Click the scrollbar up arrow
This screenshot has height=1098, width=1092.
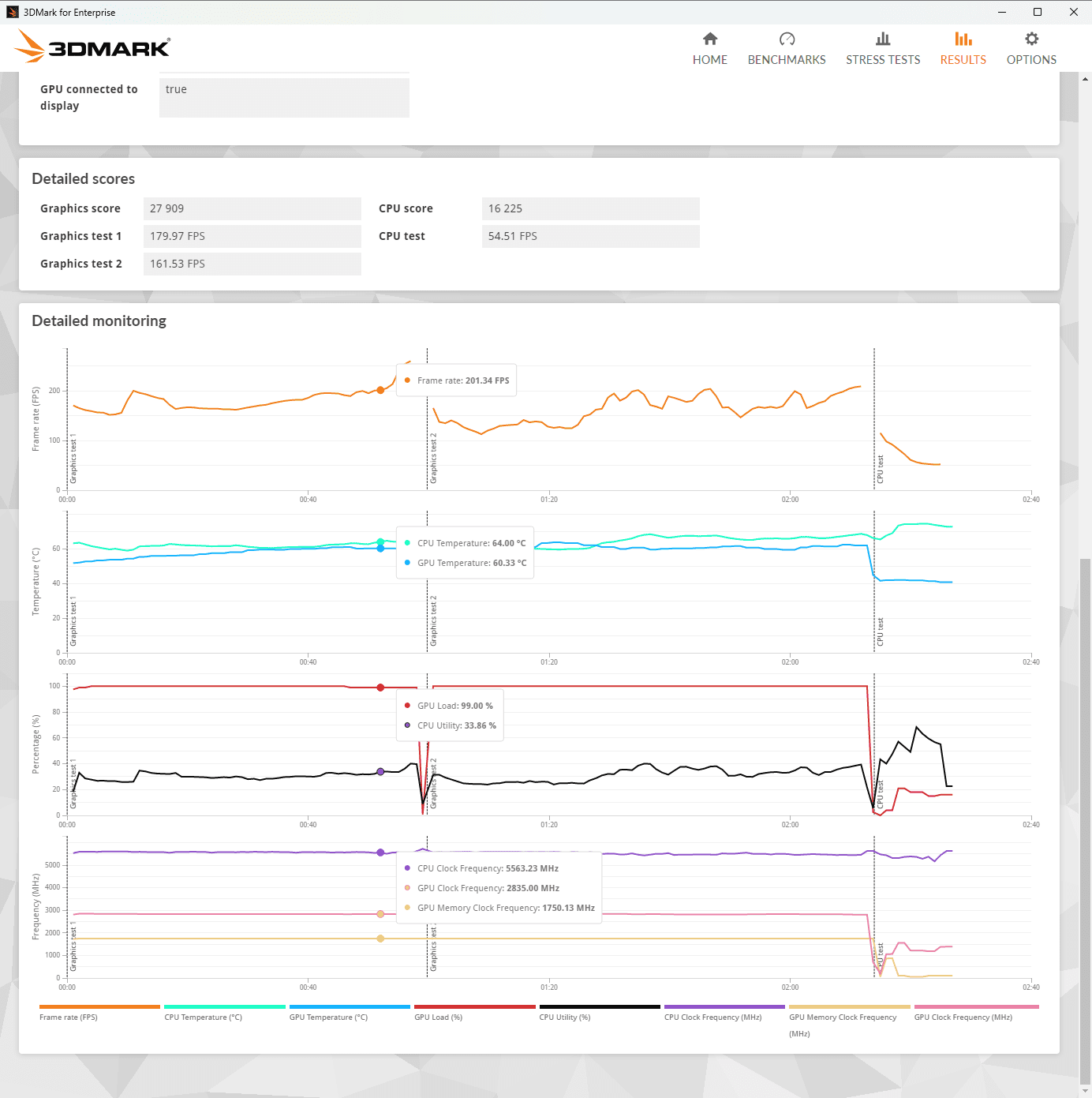[x=1086, y=79]
